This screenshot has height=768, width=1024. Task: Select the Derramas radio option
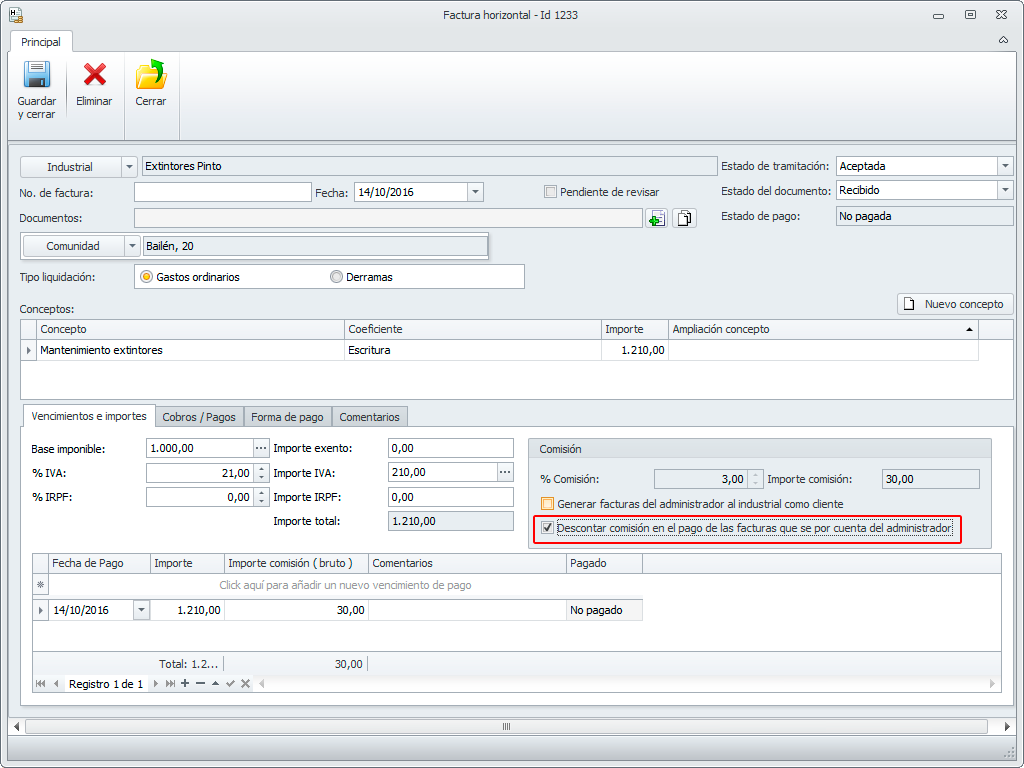(x=337, y=277)
